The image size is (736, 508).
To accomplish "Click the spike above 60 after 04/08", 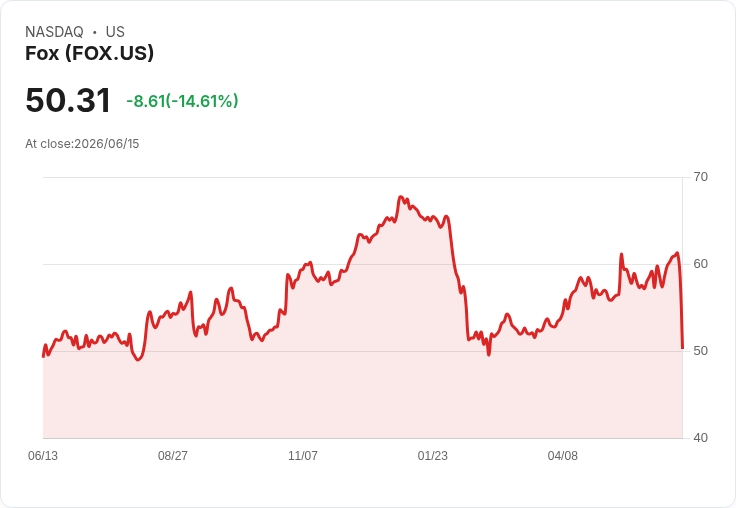I will pos(621,255).
